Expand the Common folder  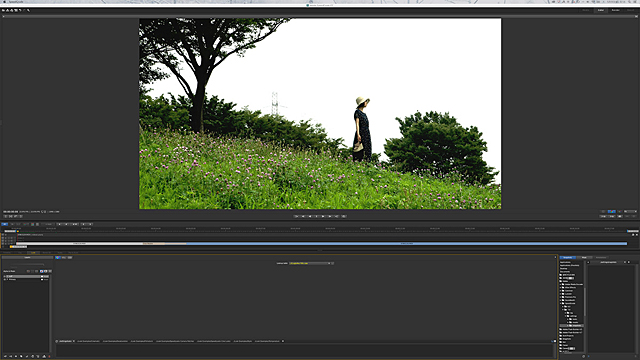(x=560, y=291)
